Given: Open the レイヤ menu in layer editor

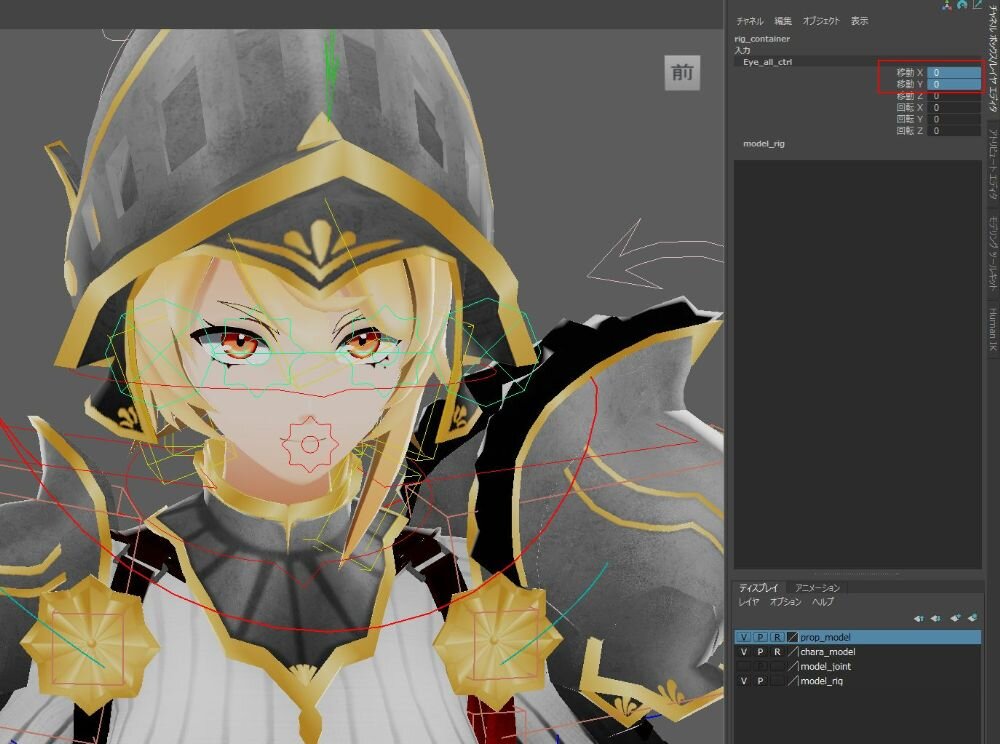Looking at the screenshot, I should pyautogui.click(x=749, y=602).
